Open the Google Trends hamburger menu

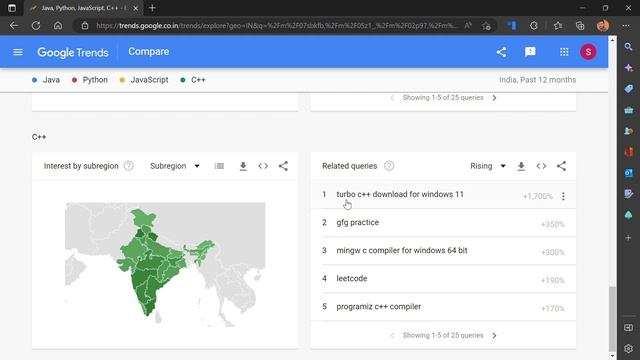click(18, 52)
